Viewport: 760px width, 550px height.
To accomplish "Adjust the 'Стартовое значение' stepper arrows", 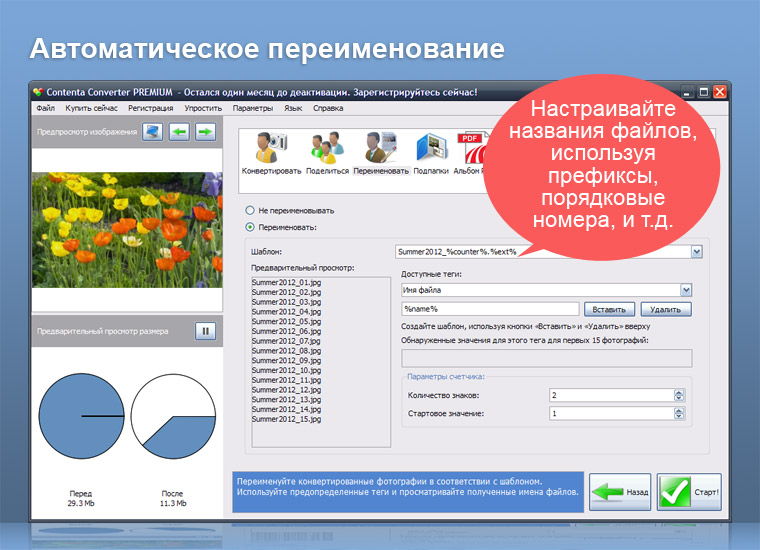I will pos(679,413).
